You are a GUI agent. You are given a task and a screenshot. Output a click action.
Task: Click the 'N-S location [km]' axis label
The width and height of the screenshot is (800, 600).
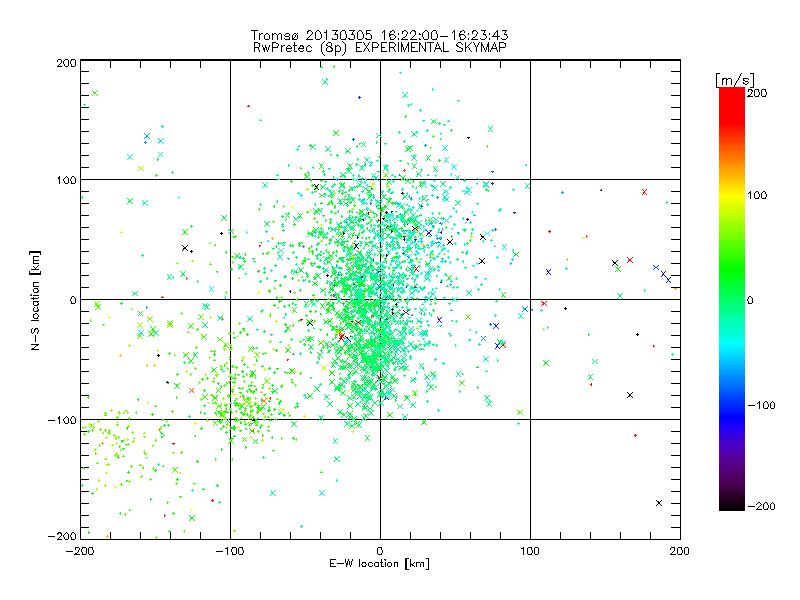pos(35,301)
